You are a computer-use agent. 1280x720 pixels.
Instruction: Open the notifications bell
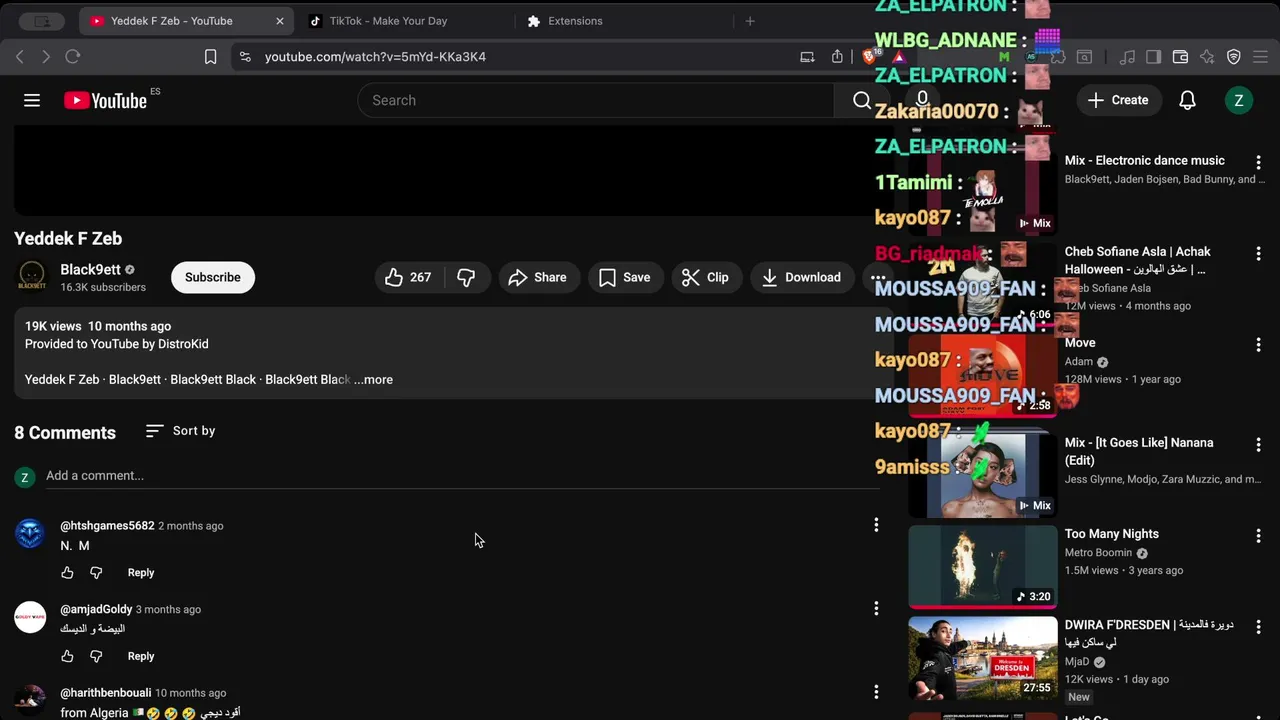(1187, 100)
